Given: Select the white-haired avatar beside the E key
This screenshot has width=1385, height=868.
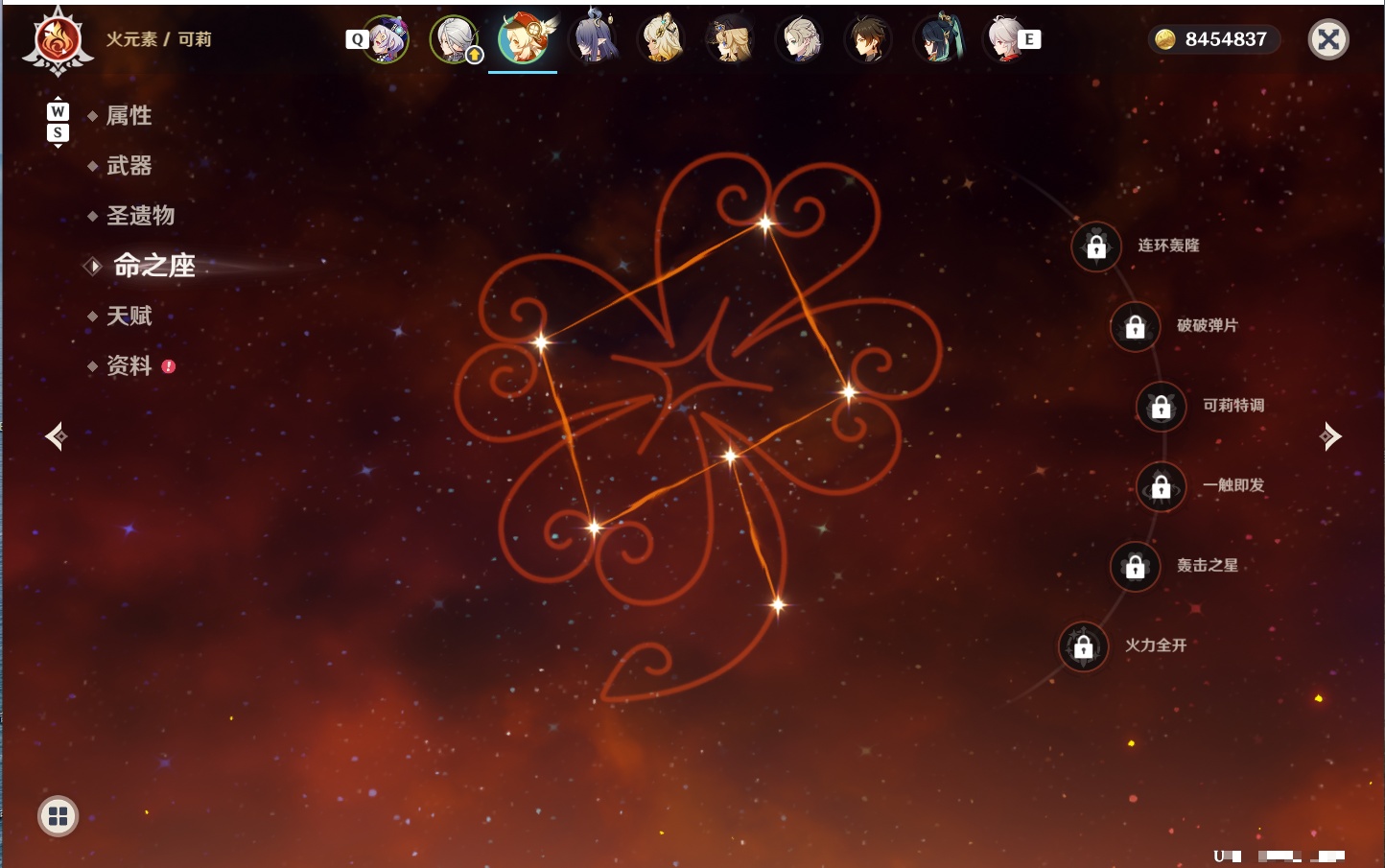Looking at the screenshot, I should point(1004,39).
